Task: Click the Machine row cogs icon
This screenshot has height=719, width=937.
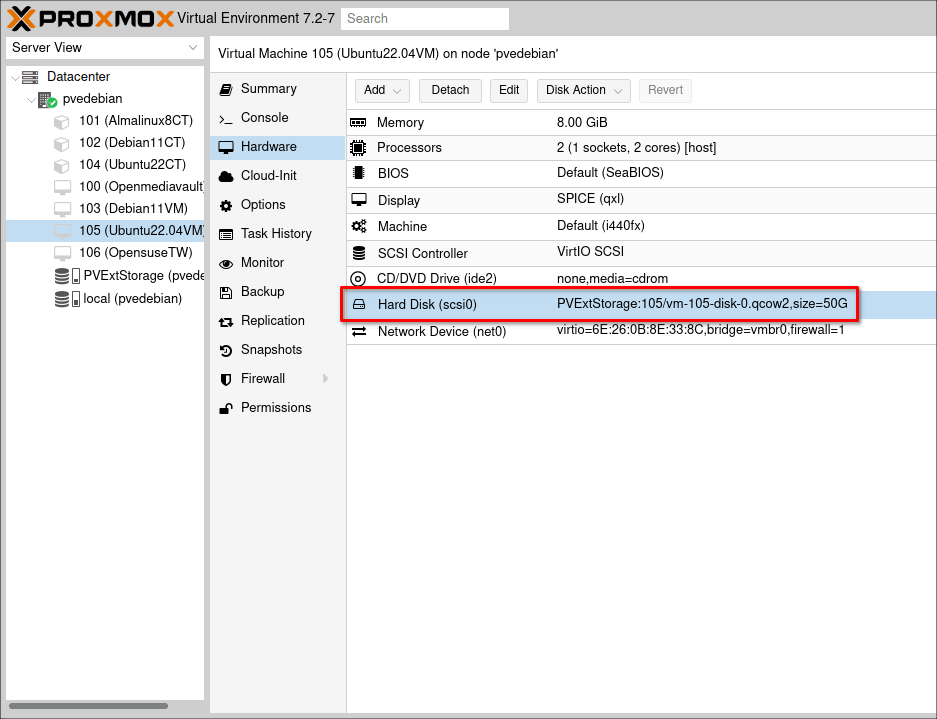Action: (x=359, y=227)
